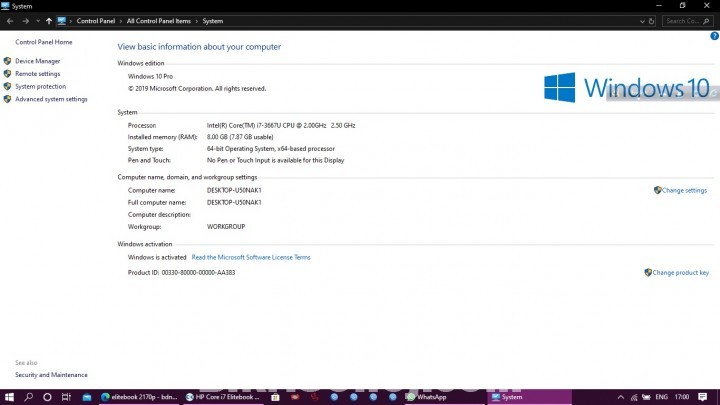Show hidden system tray icons
The width and height of the screenshot is (720, 405).
coord(621,397)
